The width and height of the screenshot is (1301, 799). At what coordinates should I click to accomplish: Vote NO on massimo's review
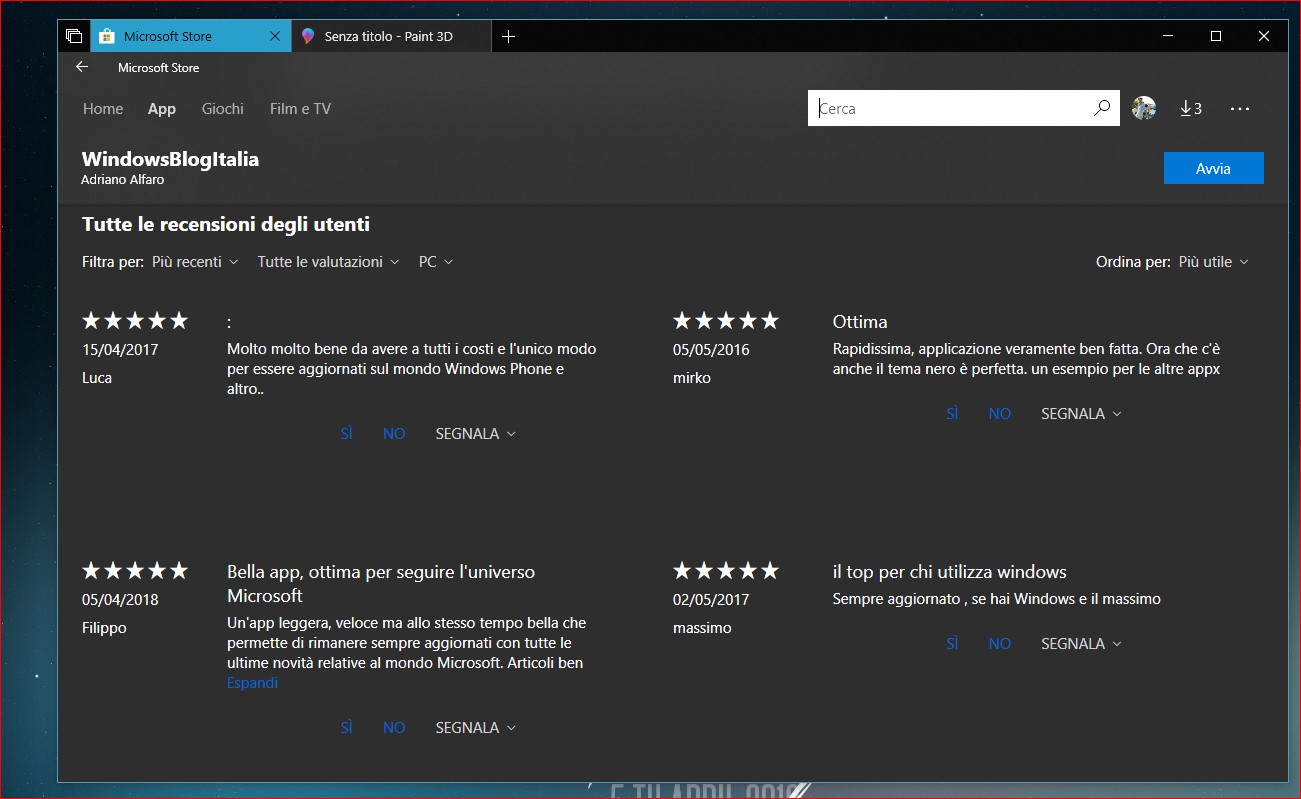pos(1000,644)
